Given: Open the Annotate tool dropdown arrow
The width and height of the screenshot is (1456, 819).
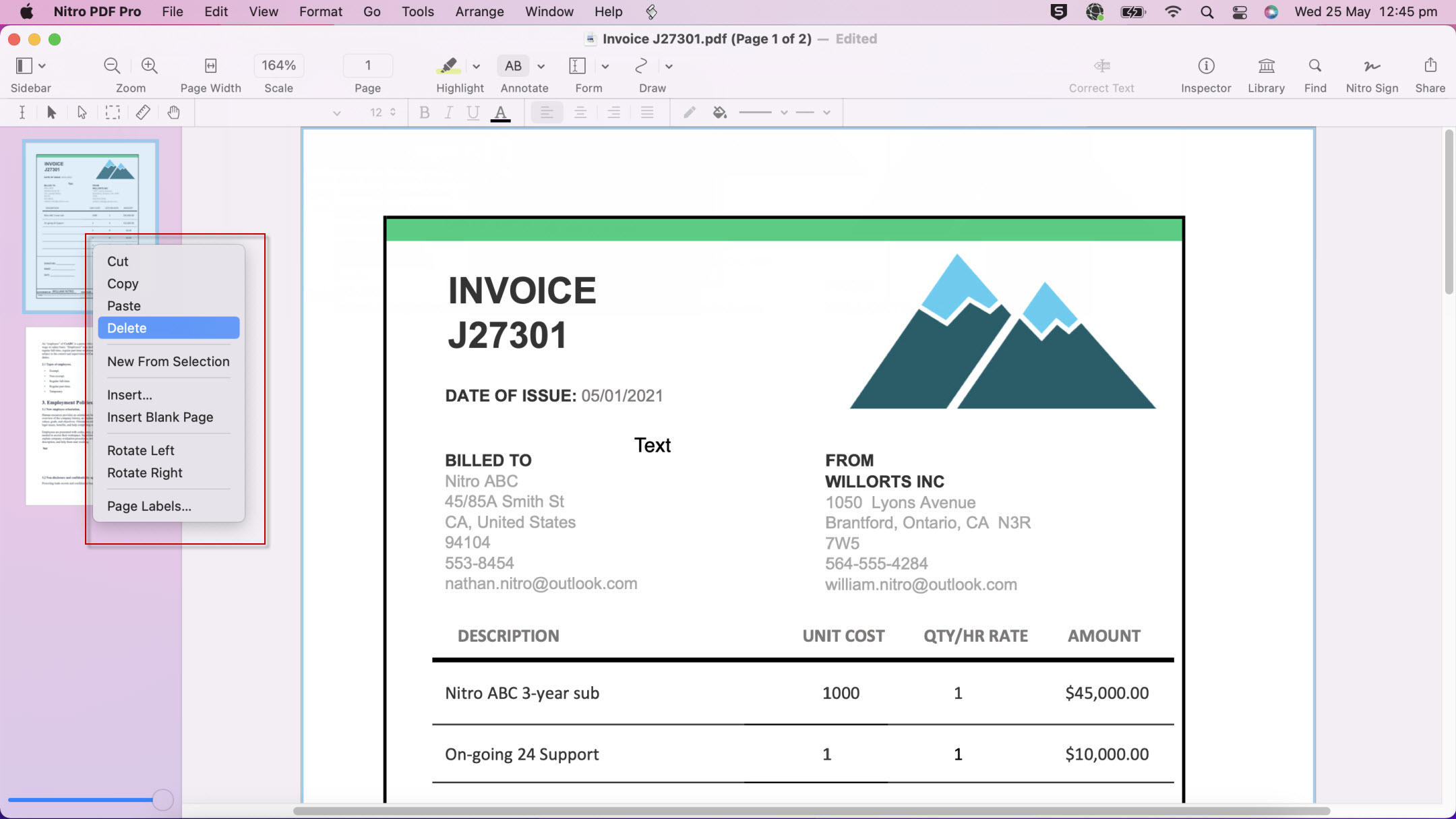Looking at the screenshot, I should coord(541,66).
